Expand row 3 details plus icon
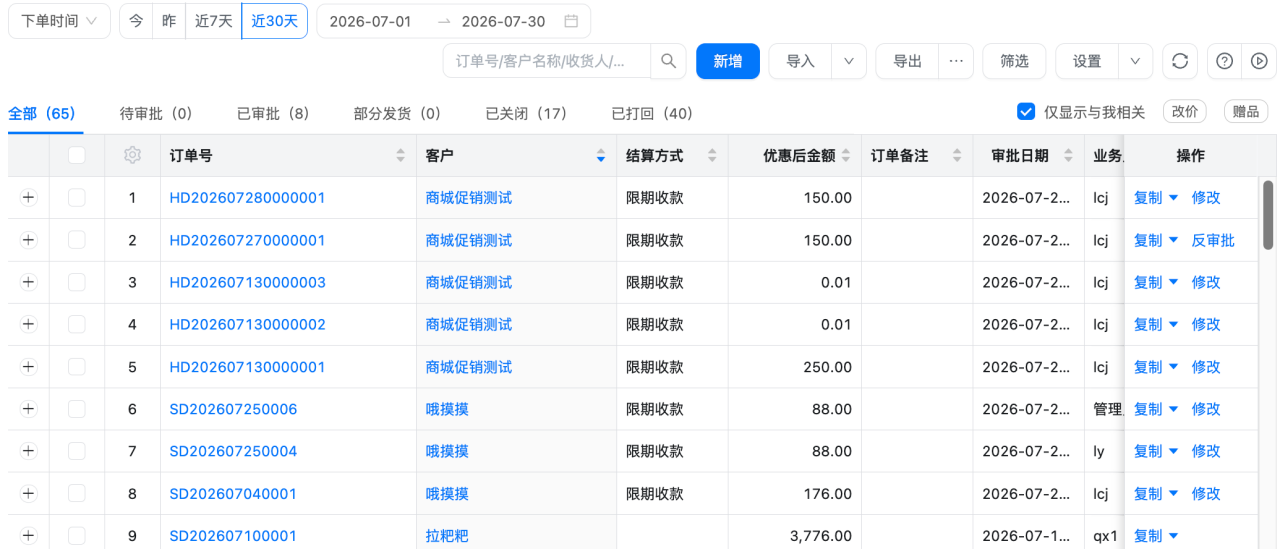 (28, 282)
